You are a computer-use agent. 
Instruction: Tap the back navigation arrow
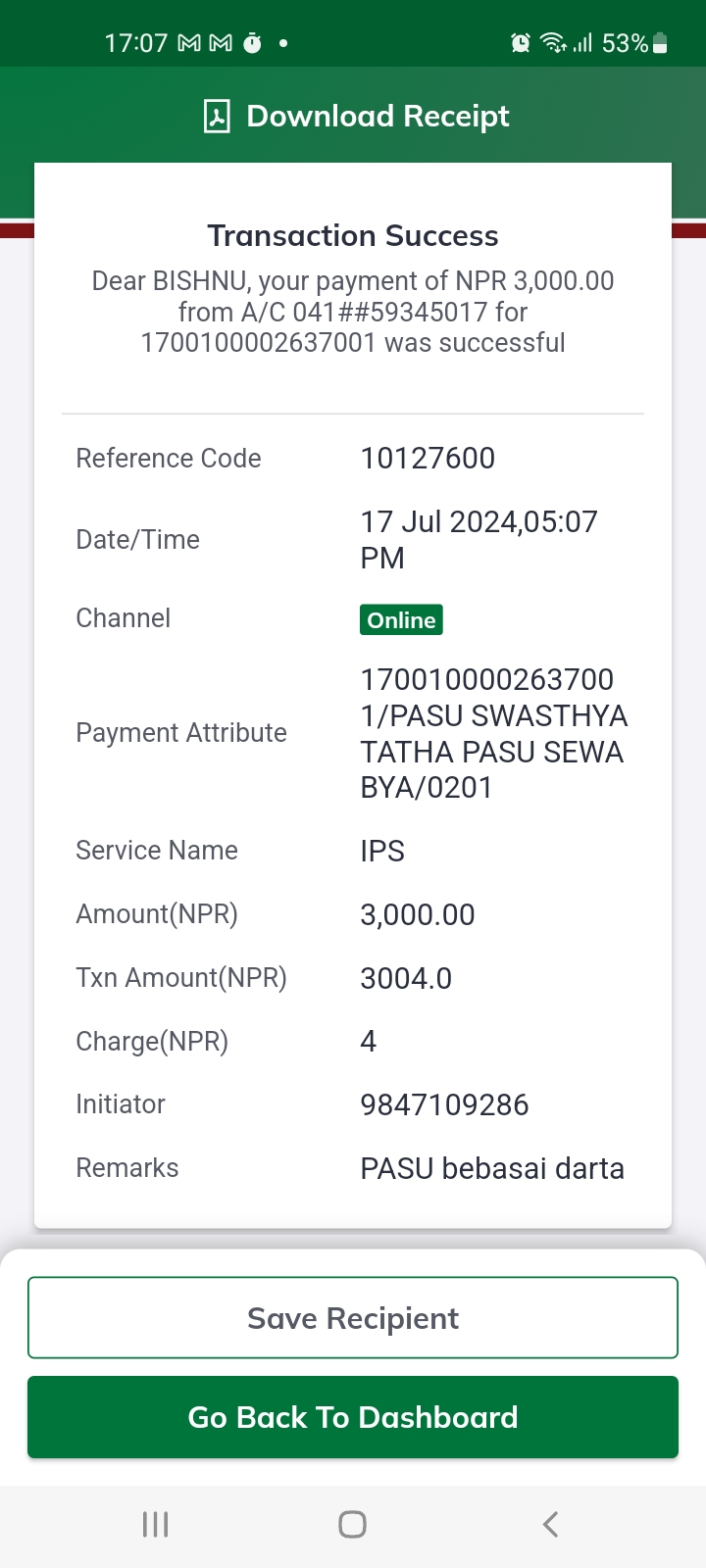[x=550, y=1524]
